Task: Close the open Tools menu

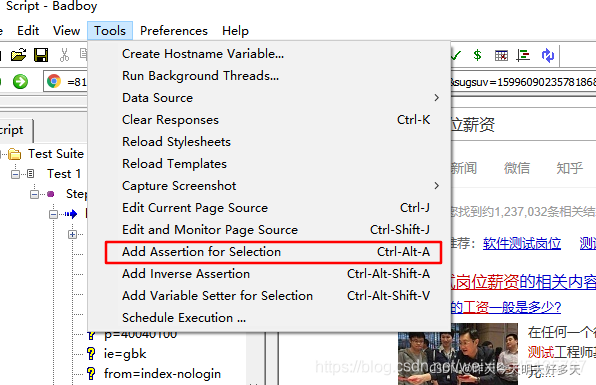Action: pyautogui.click(x=110, y=31)
